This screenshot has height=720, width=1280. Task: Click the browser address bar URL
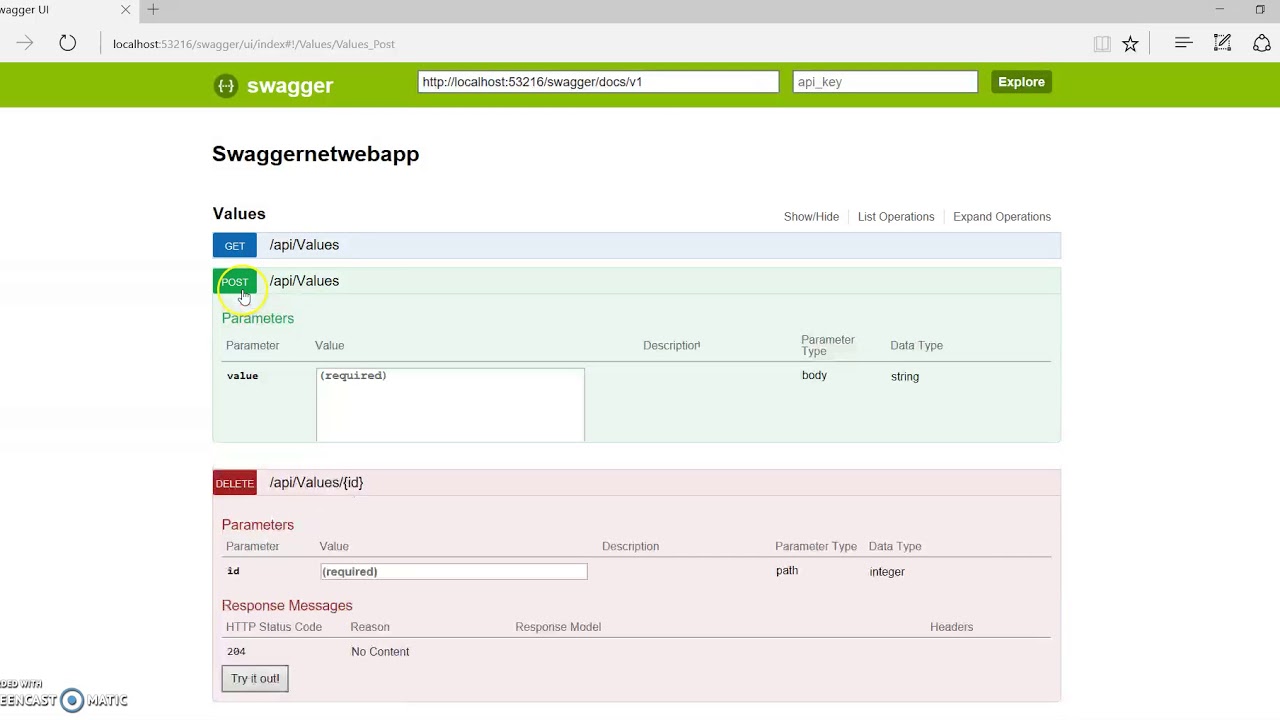[x=254, y=44]
